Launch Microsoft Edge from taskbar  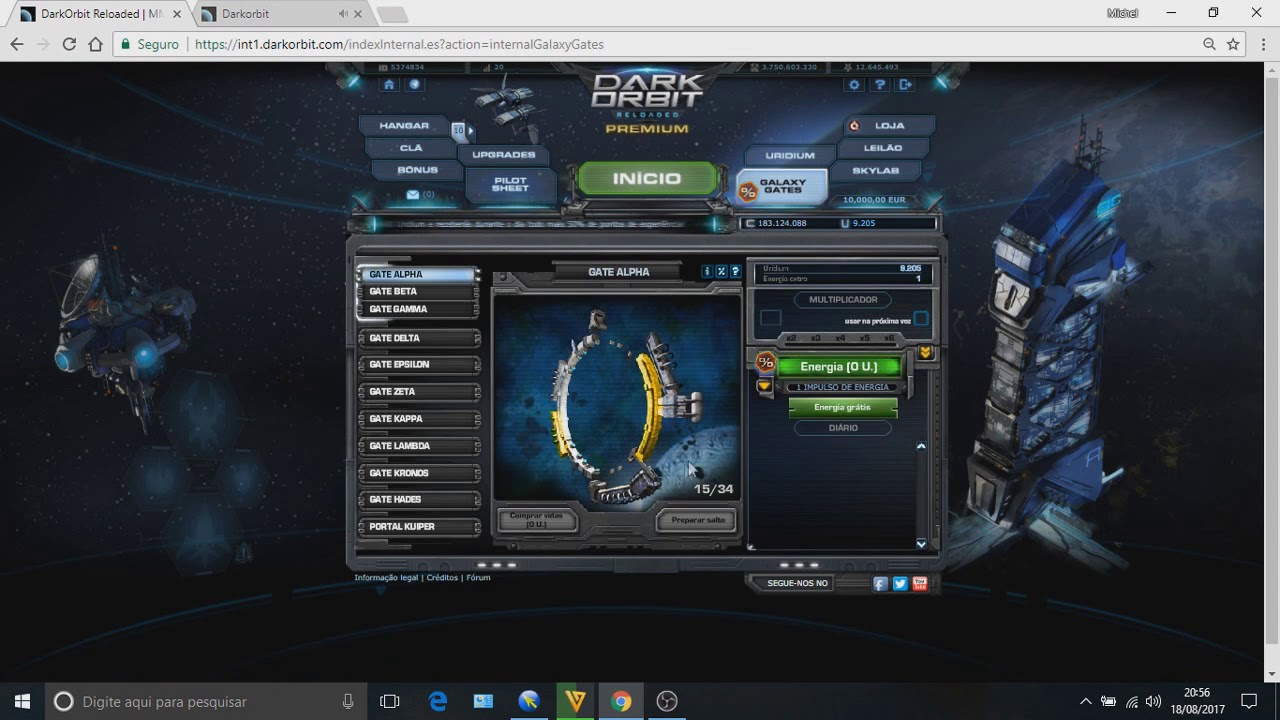[438, 701]
